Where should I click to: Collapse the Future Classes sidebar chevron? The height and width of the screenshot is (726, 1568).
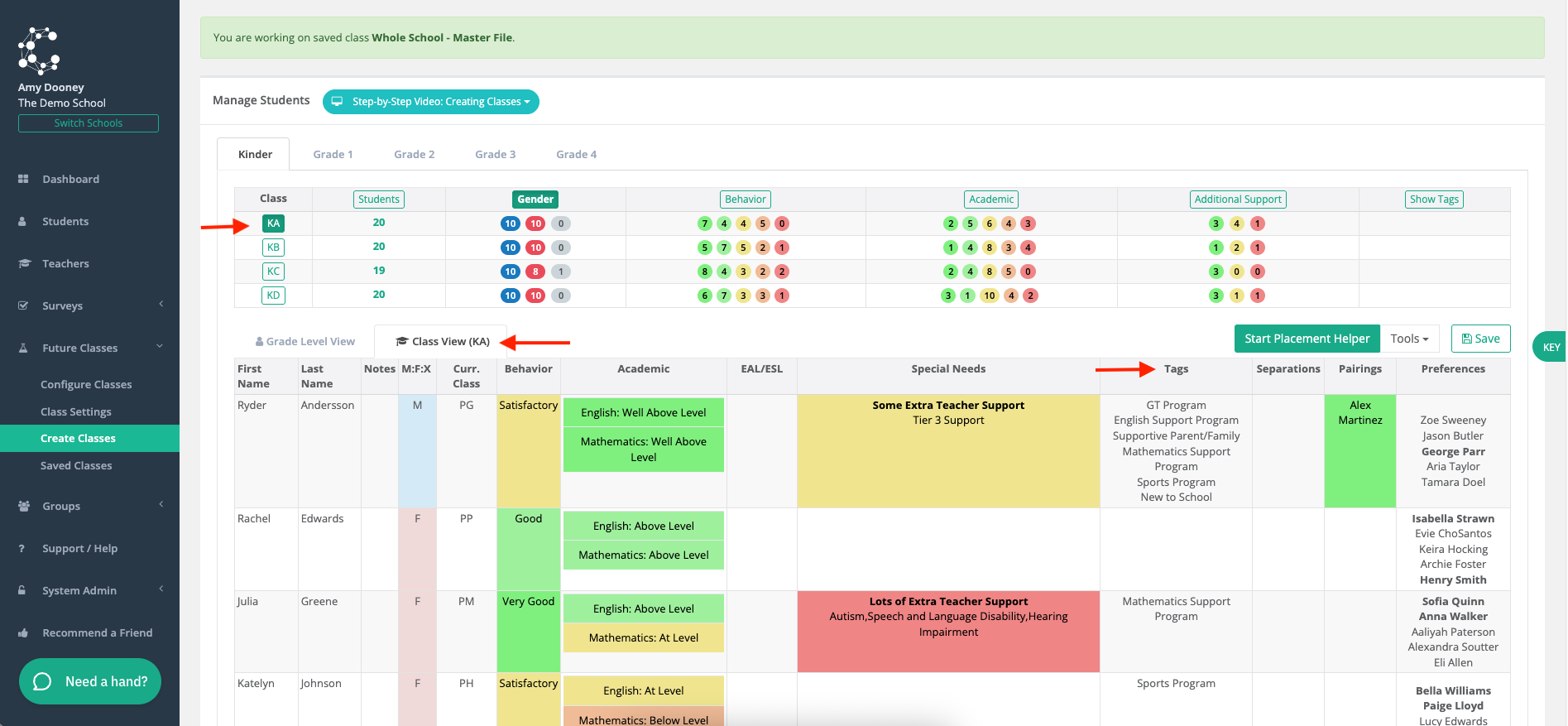coord(160,347)
